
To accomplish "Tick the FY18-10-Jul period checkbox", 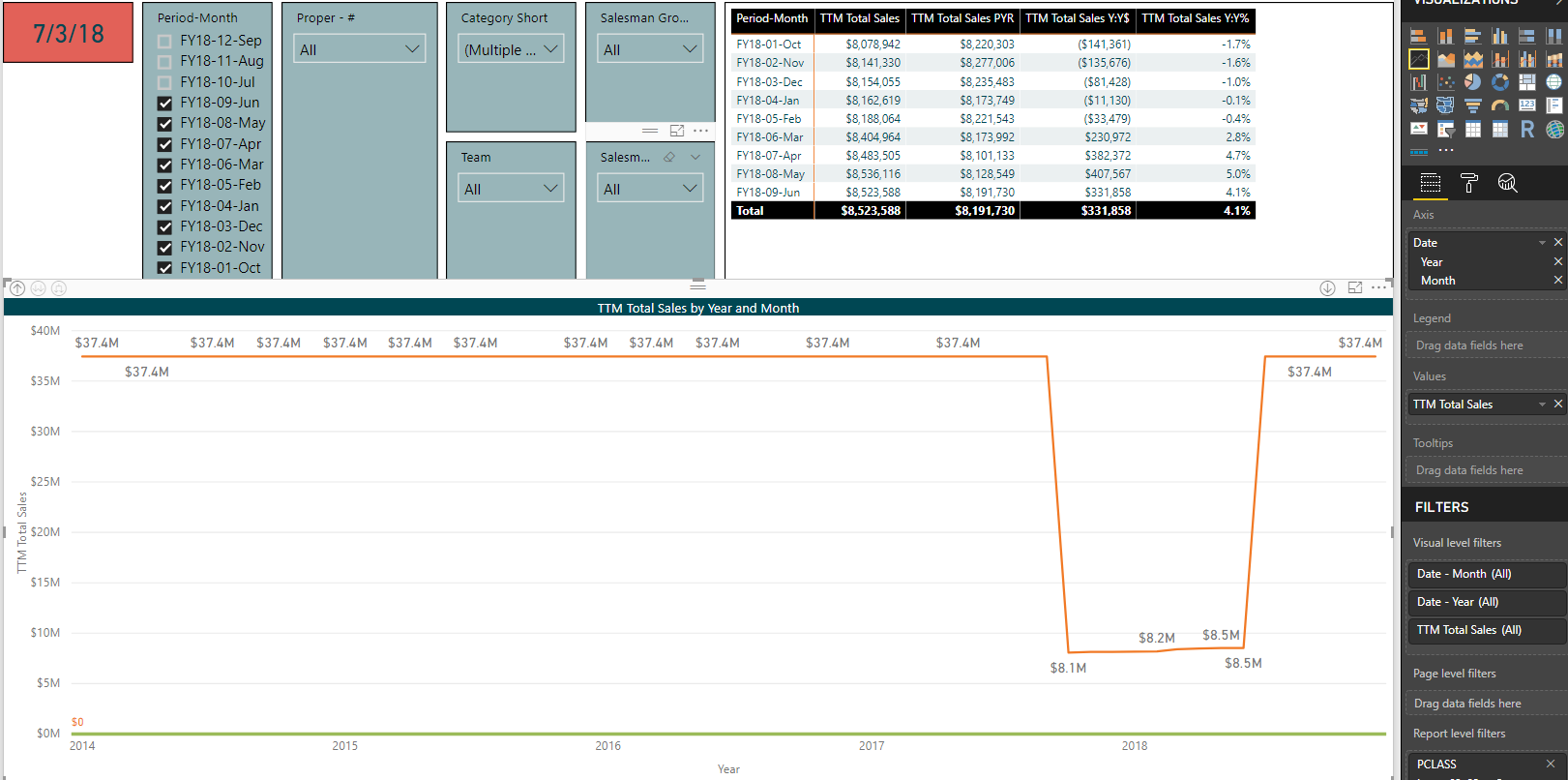I will click(164, 82).
